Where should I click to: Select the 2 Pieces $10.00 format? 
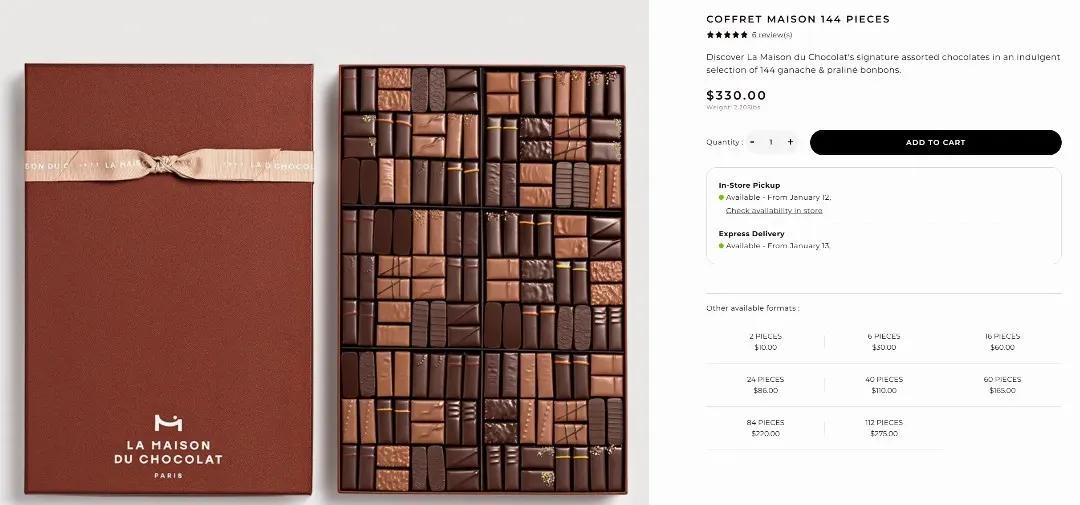click(765, 342)
